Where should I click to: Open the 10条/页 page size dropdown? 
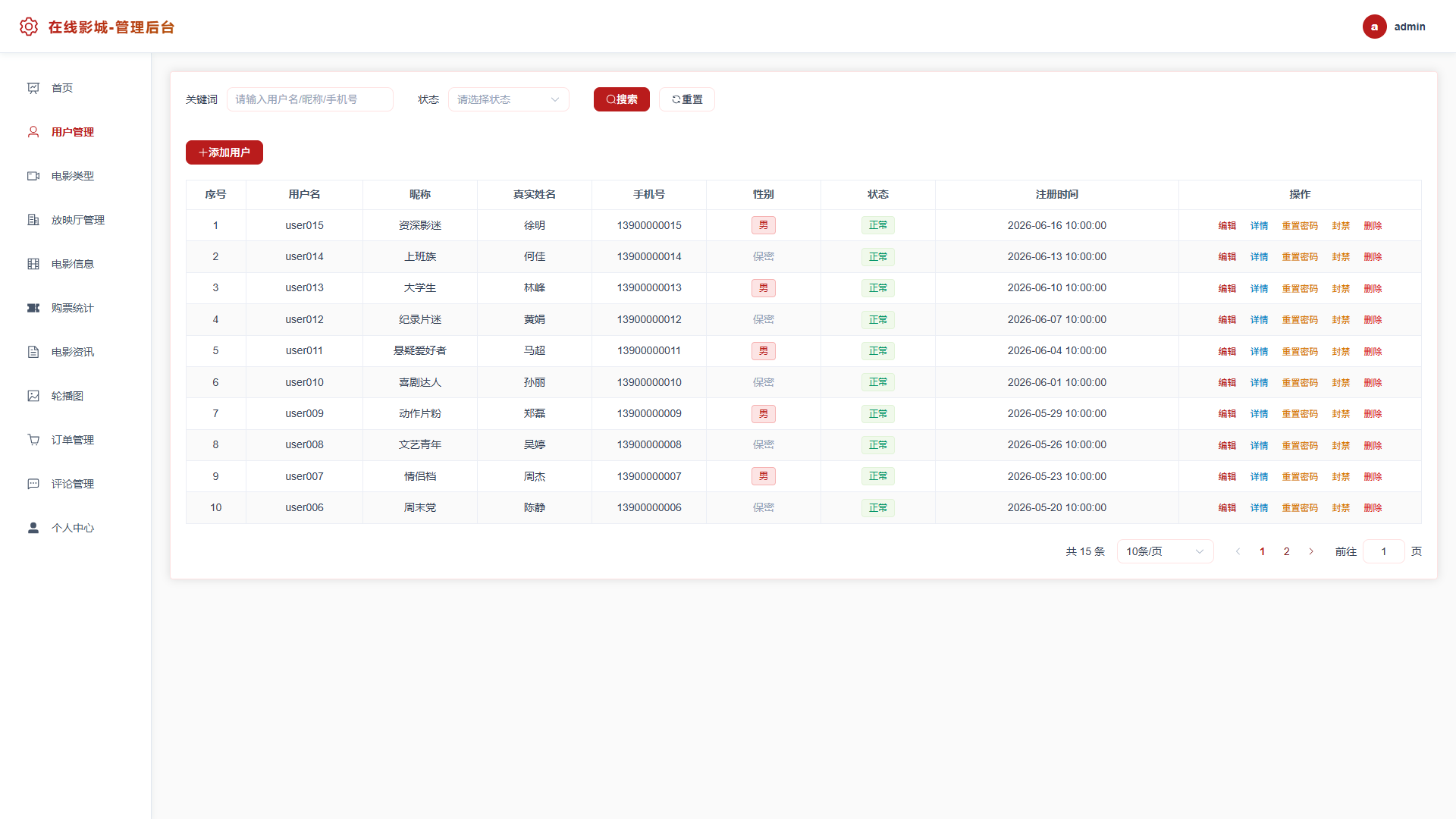coord(1165,551)
